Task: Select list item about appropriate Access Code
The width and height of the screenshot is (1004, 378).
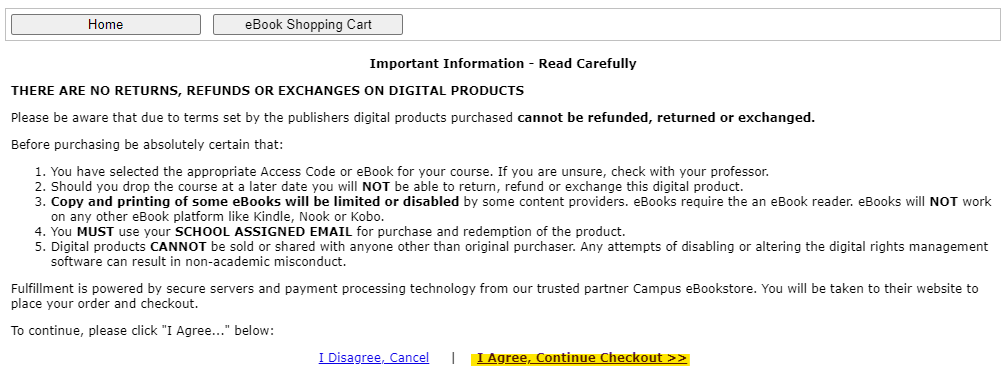Action: [x=410, y=172]
